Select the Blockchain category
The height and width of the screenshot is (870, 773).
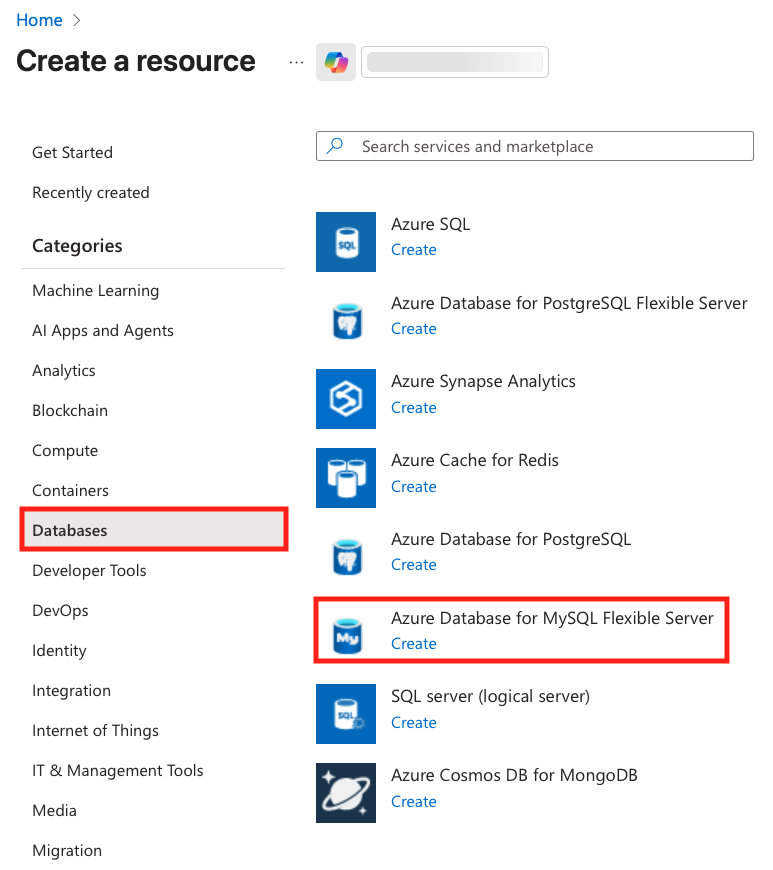point(70,411)
